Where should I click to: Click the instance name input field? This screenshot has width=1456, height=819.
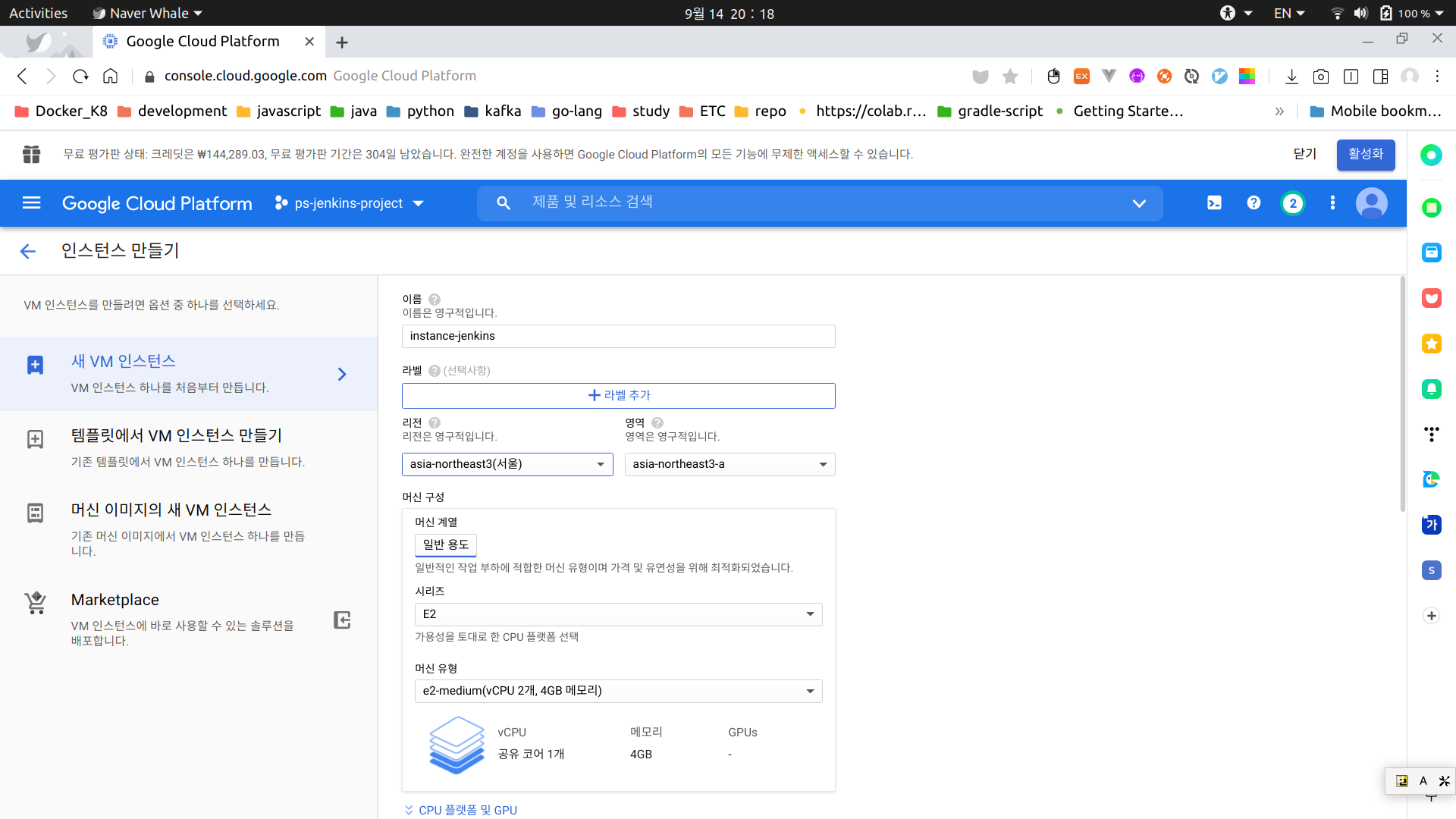(x=618, y=336)
